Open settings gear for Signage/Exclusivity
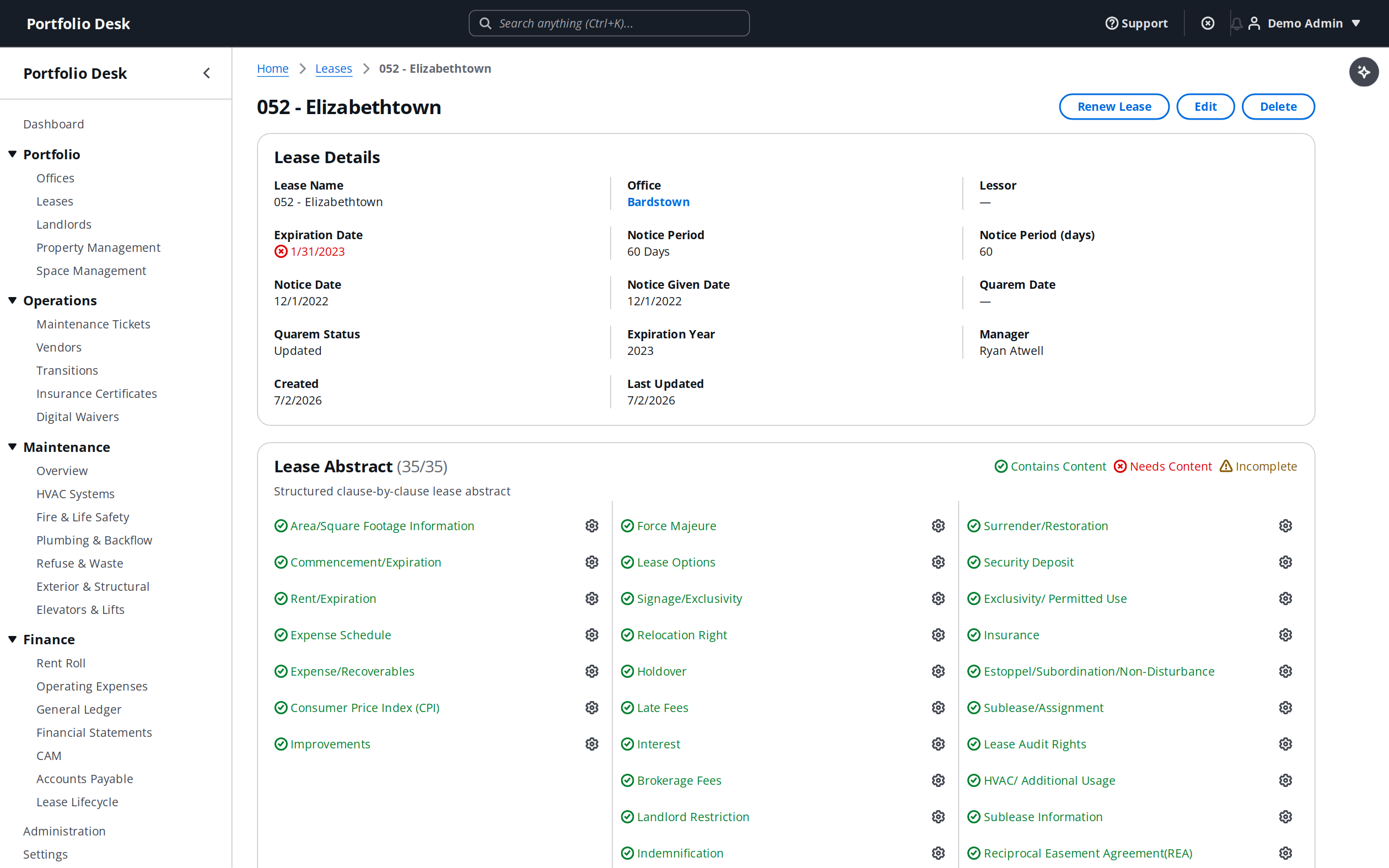Screen dimensions: 1389x868 (939, 598)
